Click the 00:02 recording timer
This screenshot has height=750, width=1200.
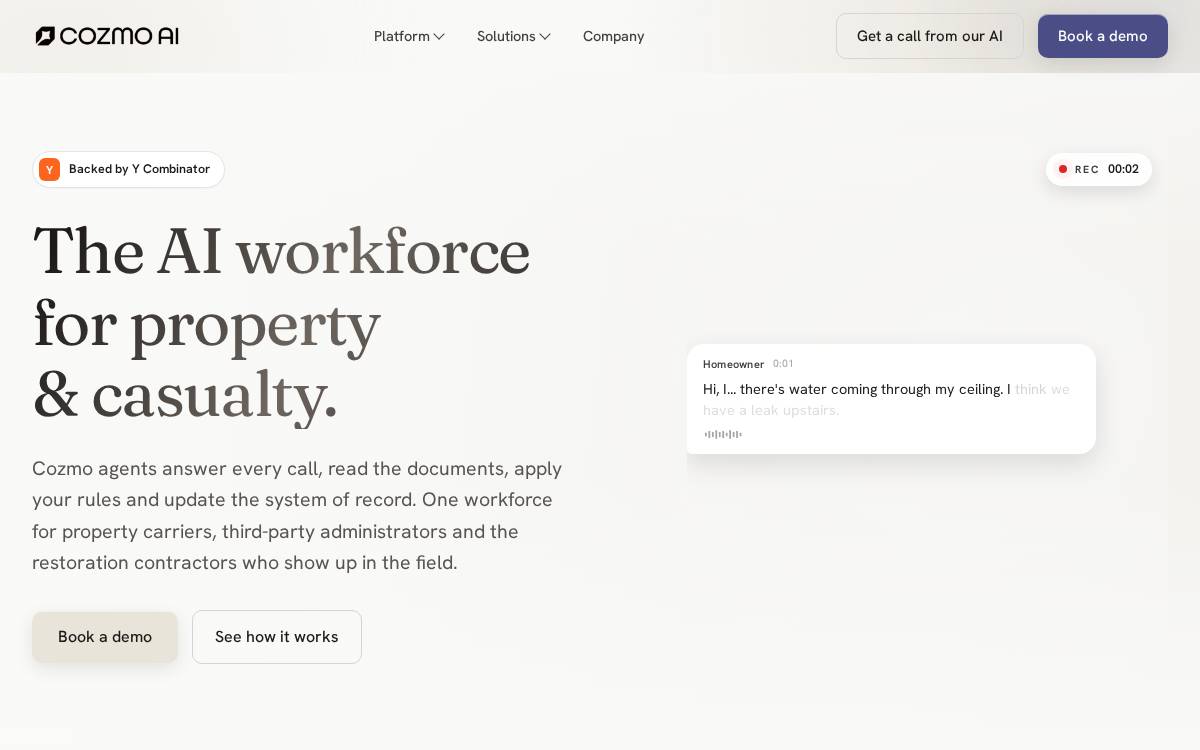[1123, 169]
